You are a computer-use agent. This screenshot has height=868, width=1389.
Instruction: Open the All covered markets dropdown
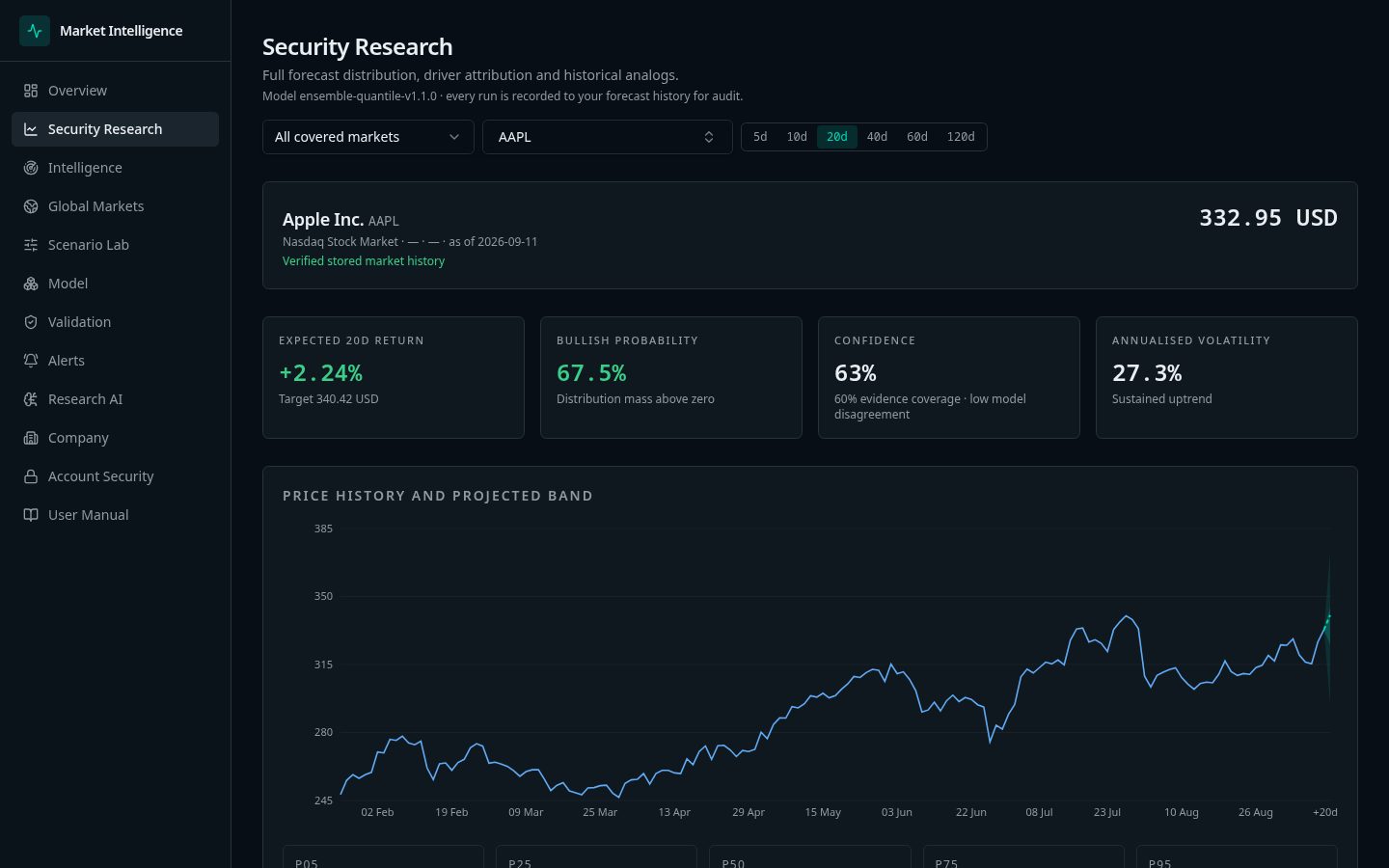click(368, 137)
